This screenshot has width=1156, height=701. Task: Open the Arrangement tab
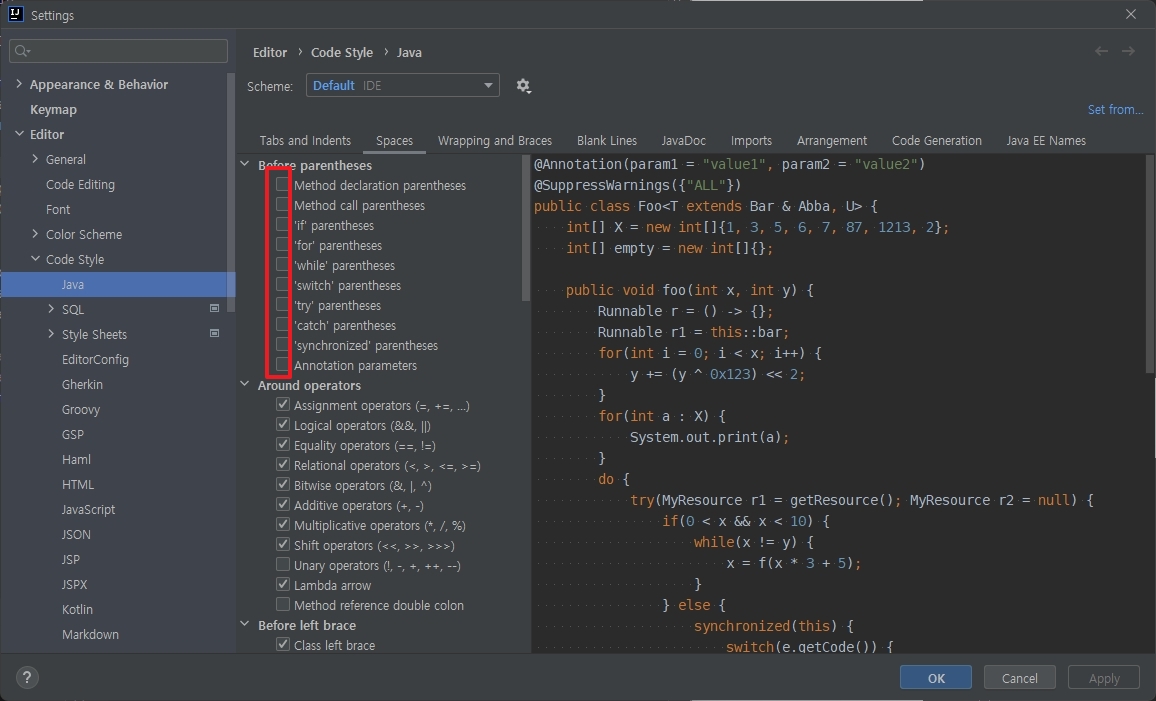[x=832, y=140]
